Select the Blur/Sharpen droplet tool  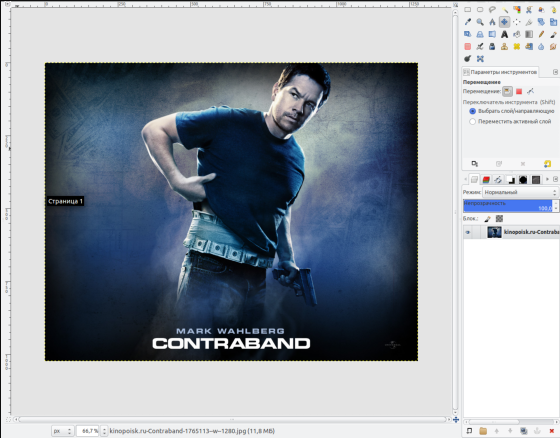[541, 46]
